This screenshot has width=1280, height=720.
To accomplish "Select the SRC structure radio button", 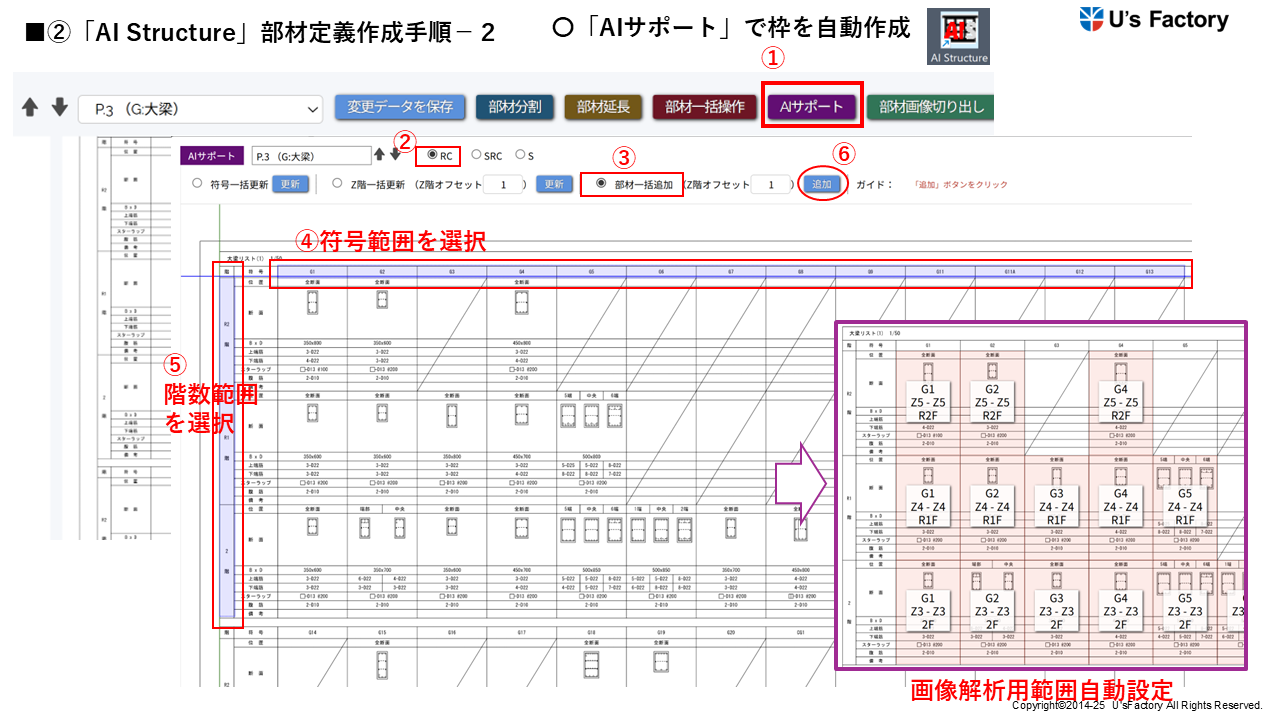I will pyautogui.click(x=476, y=155).
